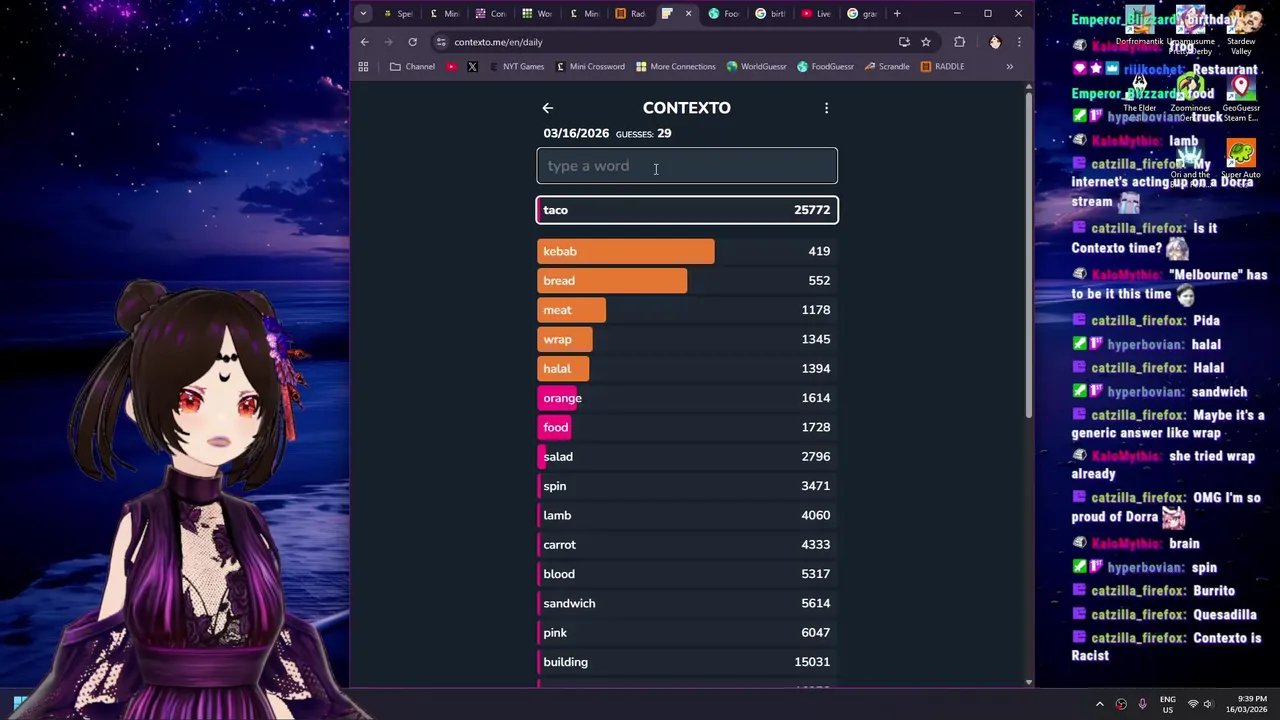The width and height of the screenshot is (1280, 720).
Task: Open a new browser tab
Action: (897, 13)
